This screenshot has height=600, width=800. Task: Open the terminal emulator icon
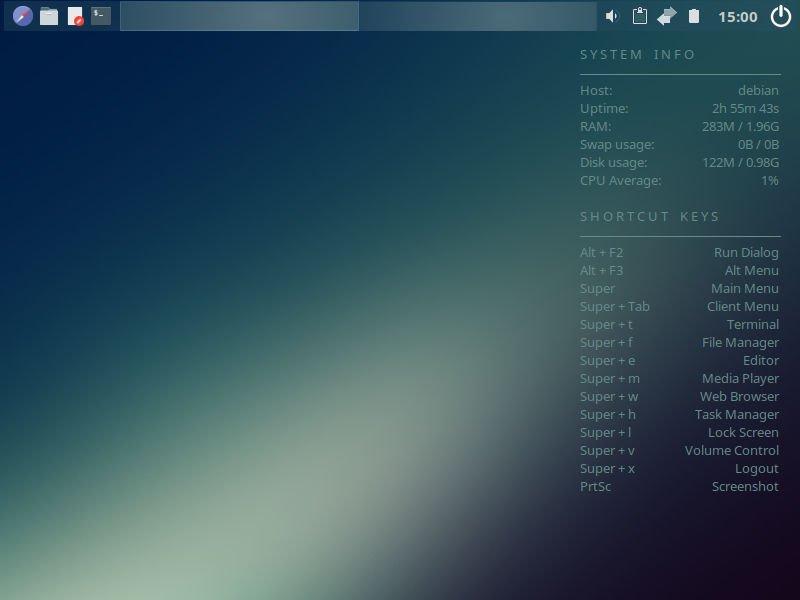pos(100,16)
